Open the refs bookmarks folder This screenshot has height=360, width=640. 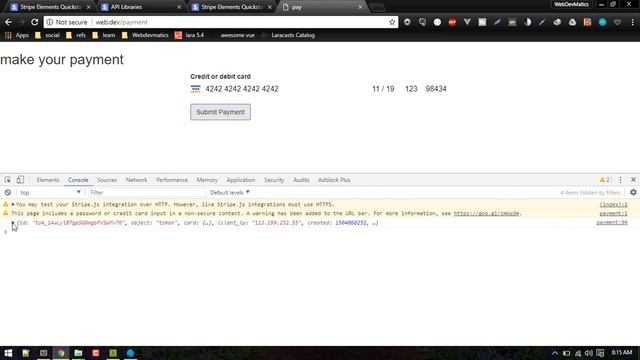[x=76, y=35]
